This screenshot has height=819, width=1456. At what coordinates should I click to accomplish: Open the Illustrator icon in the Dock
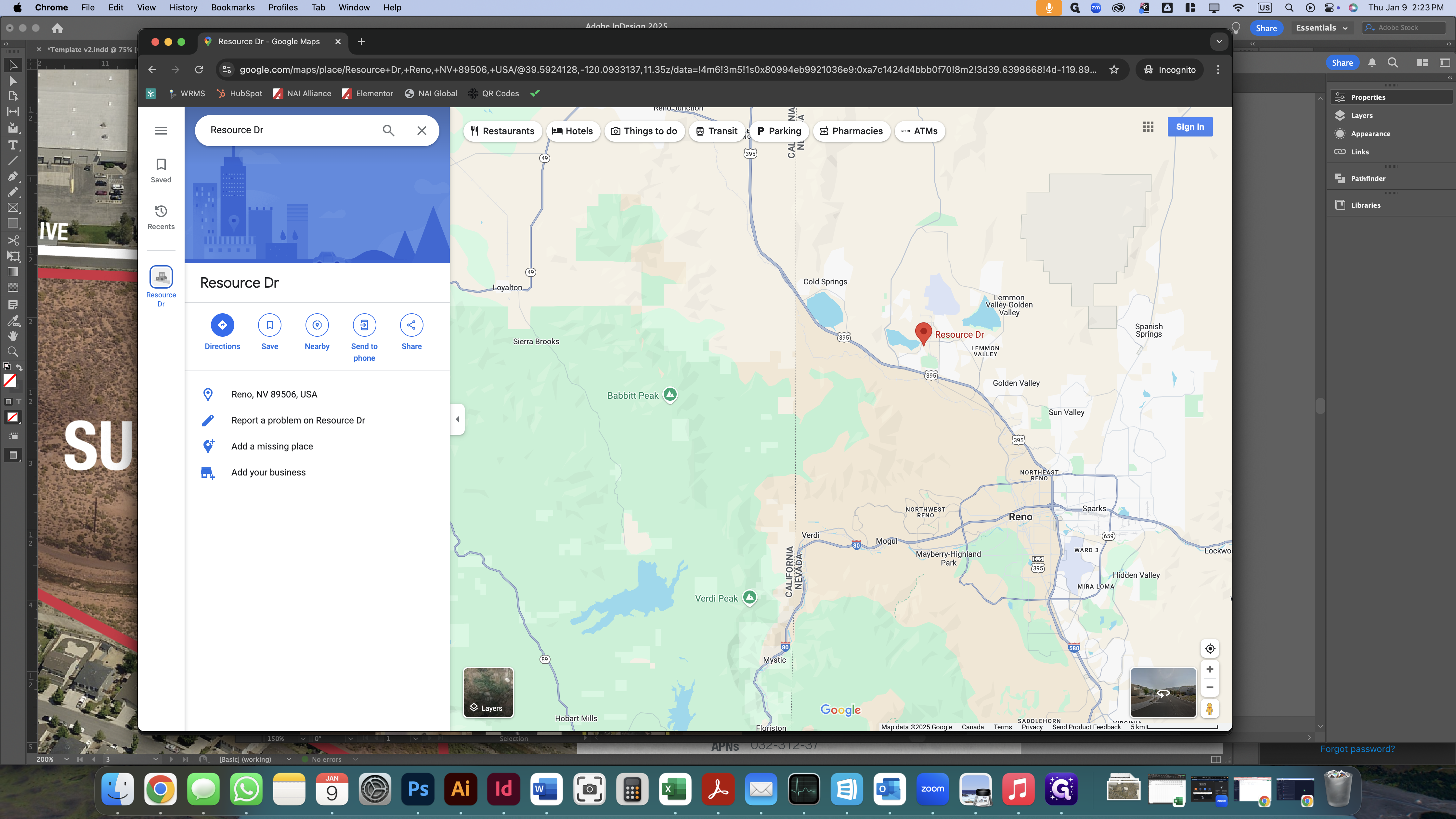tap(461, 789)
